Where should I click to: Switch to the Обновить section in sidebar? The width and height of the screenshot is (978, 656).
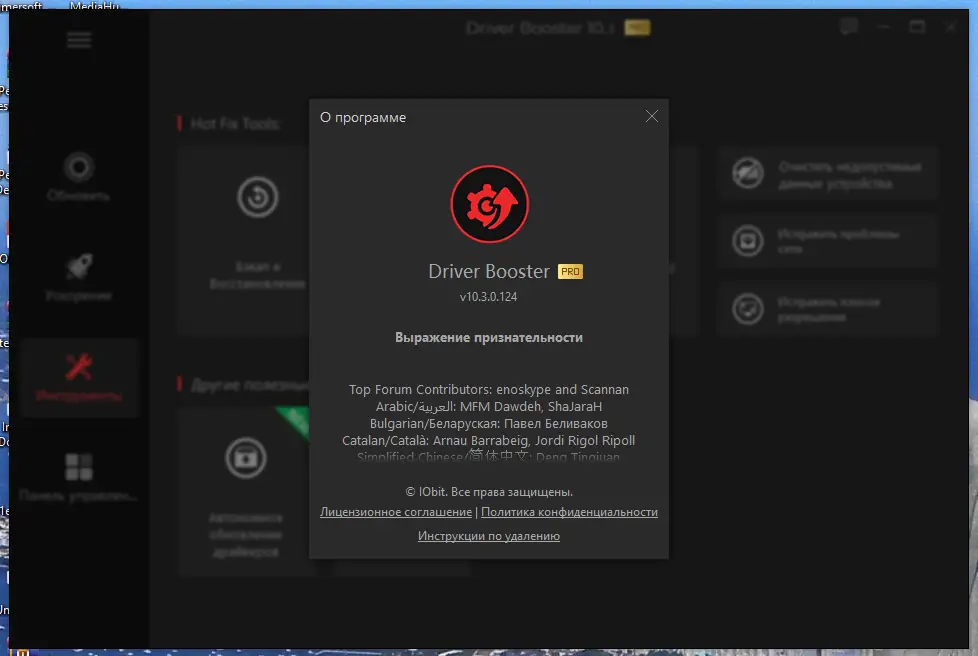tap(78, 178)
